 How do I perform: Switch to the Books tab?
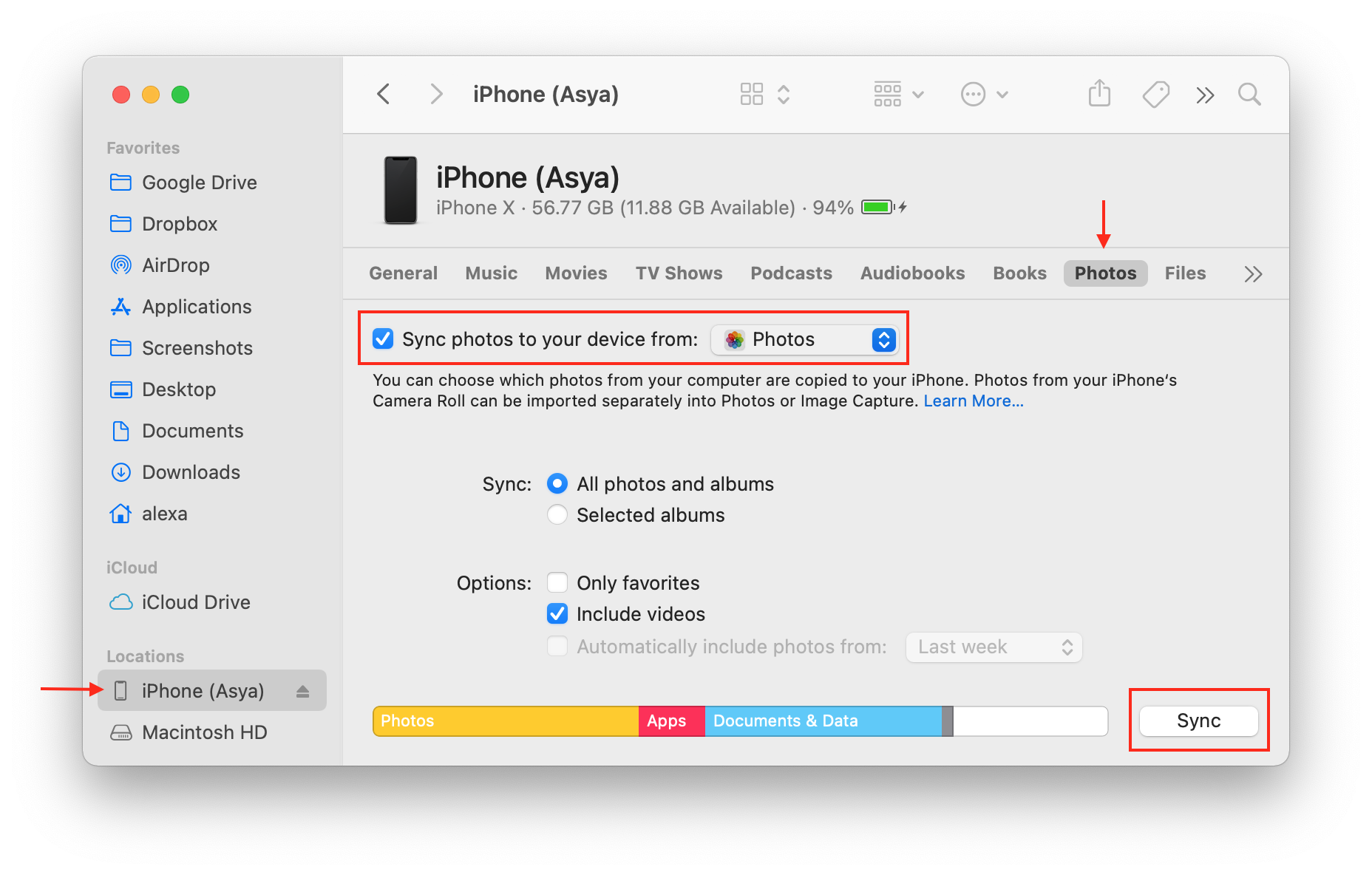click(x=1020, y=273)
